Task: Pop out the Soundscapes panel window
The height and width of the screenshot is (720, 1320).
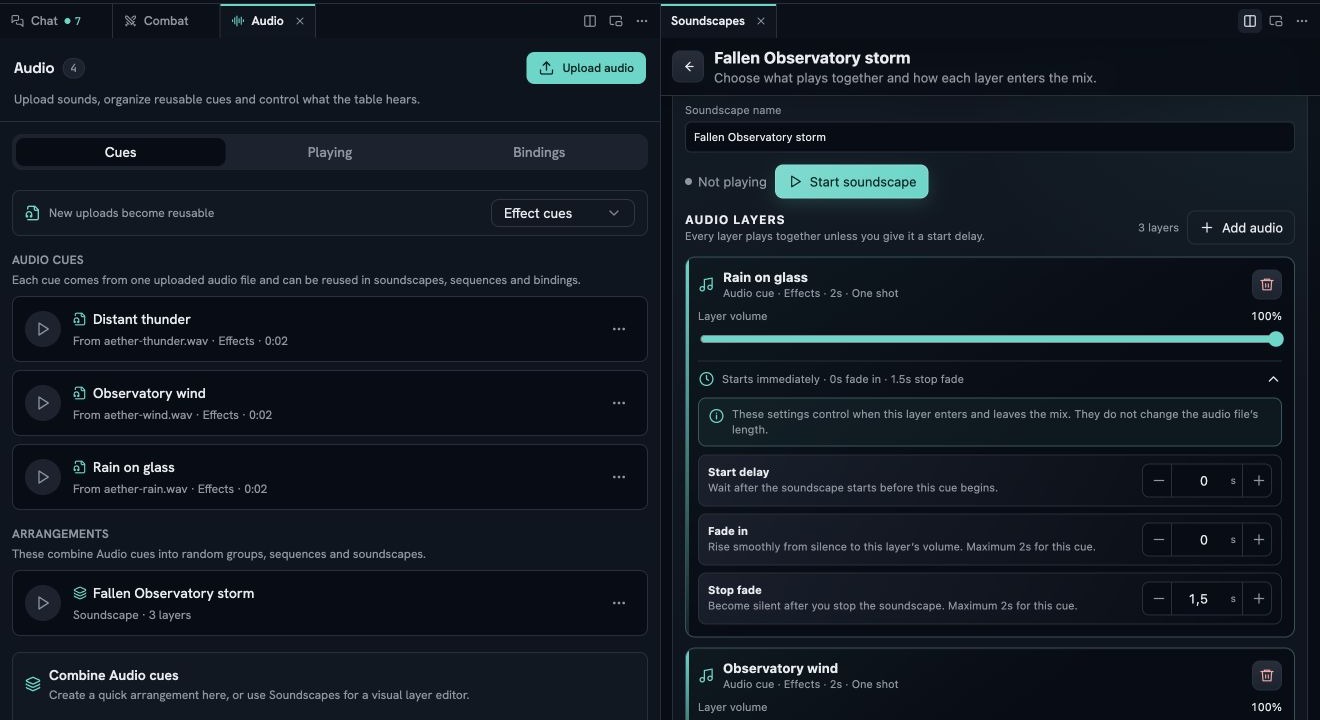Action: tap(1276, 21)
